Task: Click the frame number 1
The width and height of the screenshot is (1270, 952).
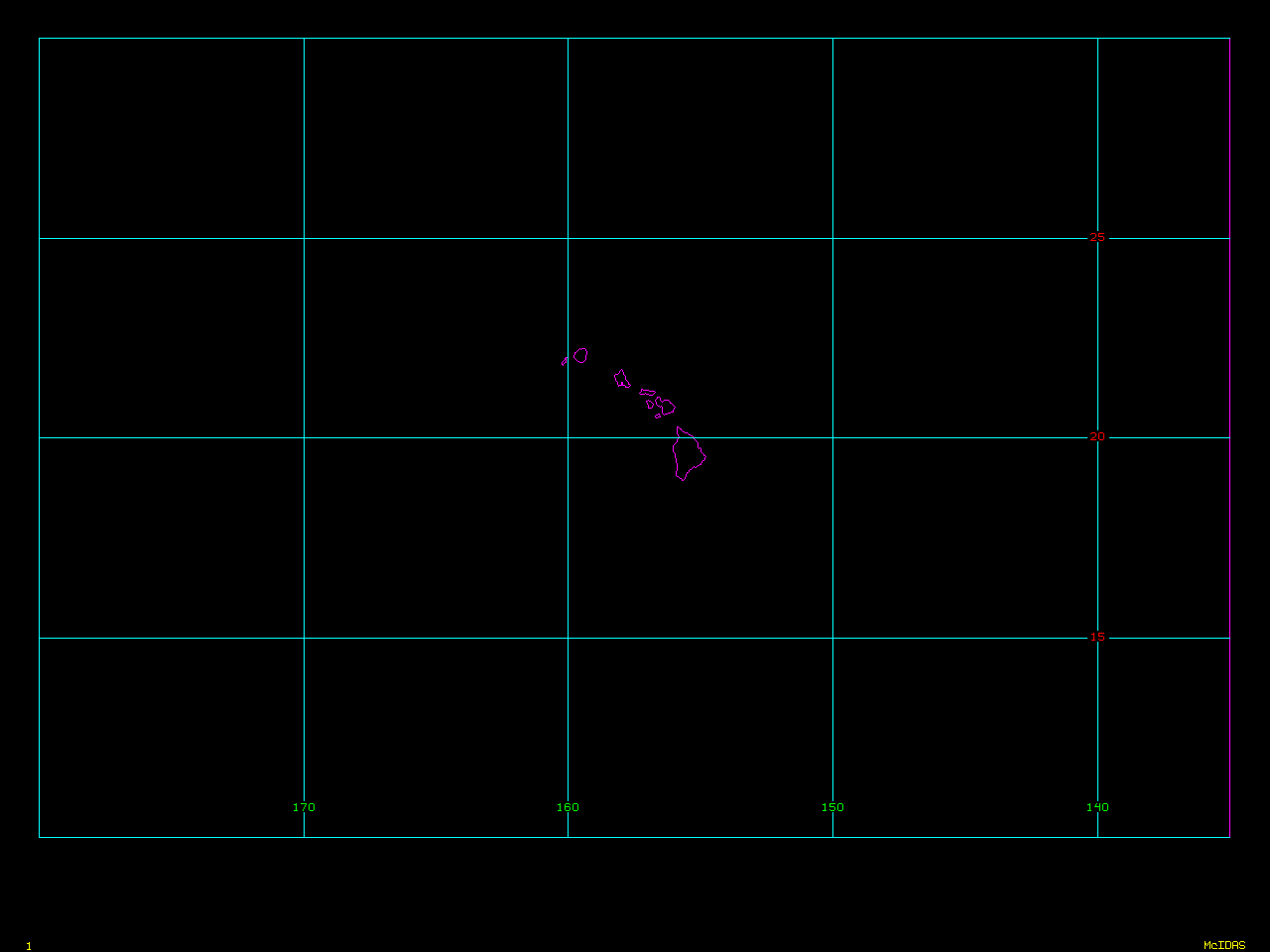Action: [x=29, y=946]
